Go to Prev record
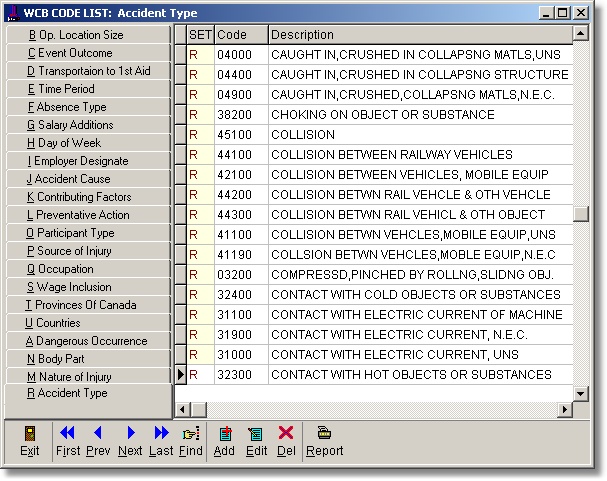Screen dimensions: 607x481 pyautogui.click(x=98, y=442)
